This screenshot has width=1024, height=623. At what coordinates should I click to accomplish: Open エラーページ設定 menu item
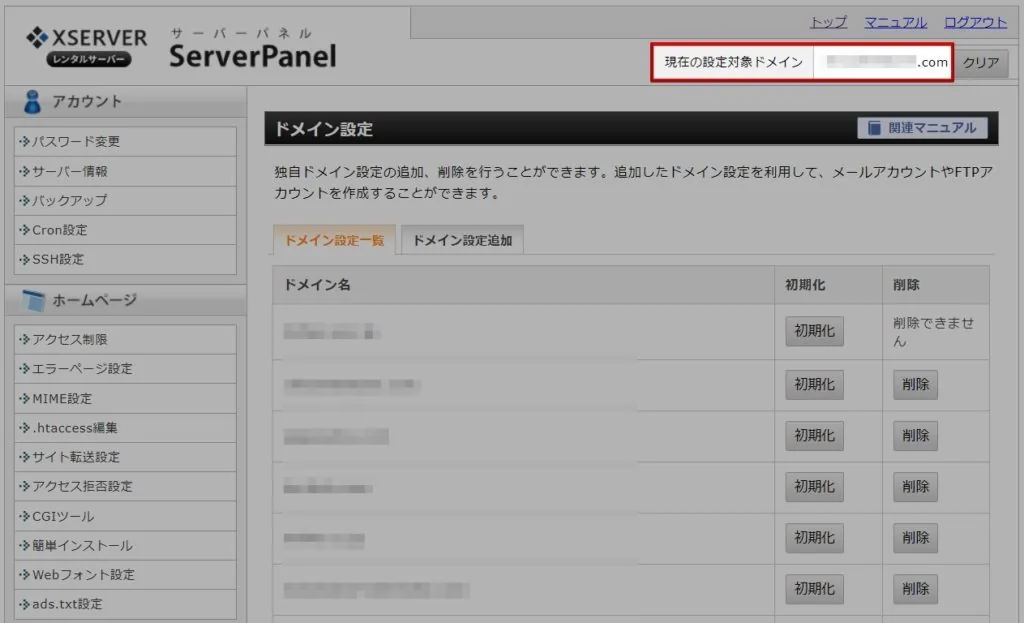click(x=125, y=369)
